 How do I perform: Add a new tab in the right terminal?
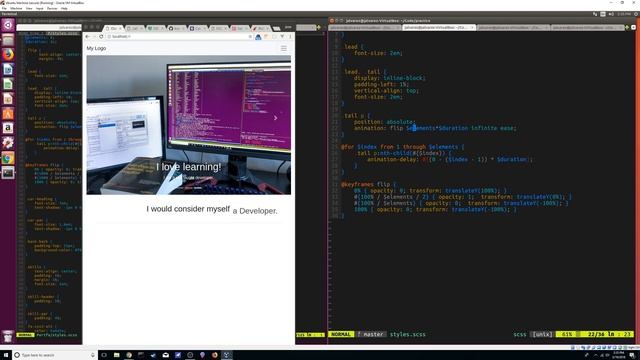(x=627, y=27)
